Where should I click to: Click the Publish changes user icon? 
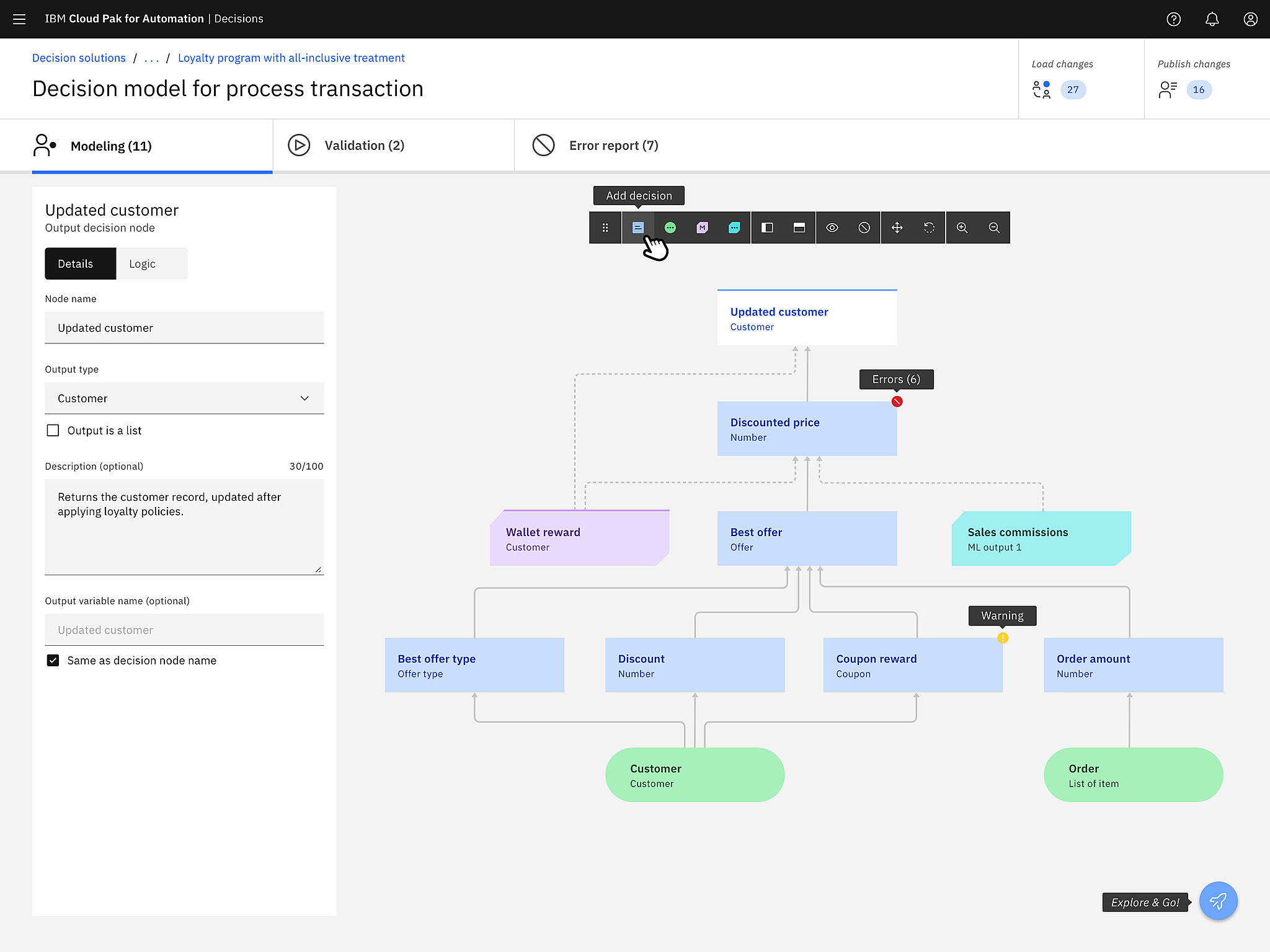point(1167,90)
